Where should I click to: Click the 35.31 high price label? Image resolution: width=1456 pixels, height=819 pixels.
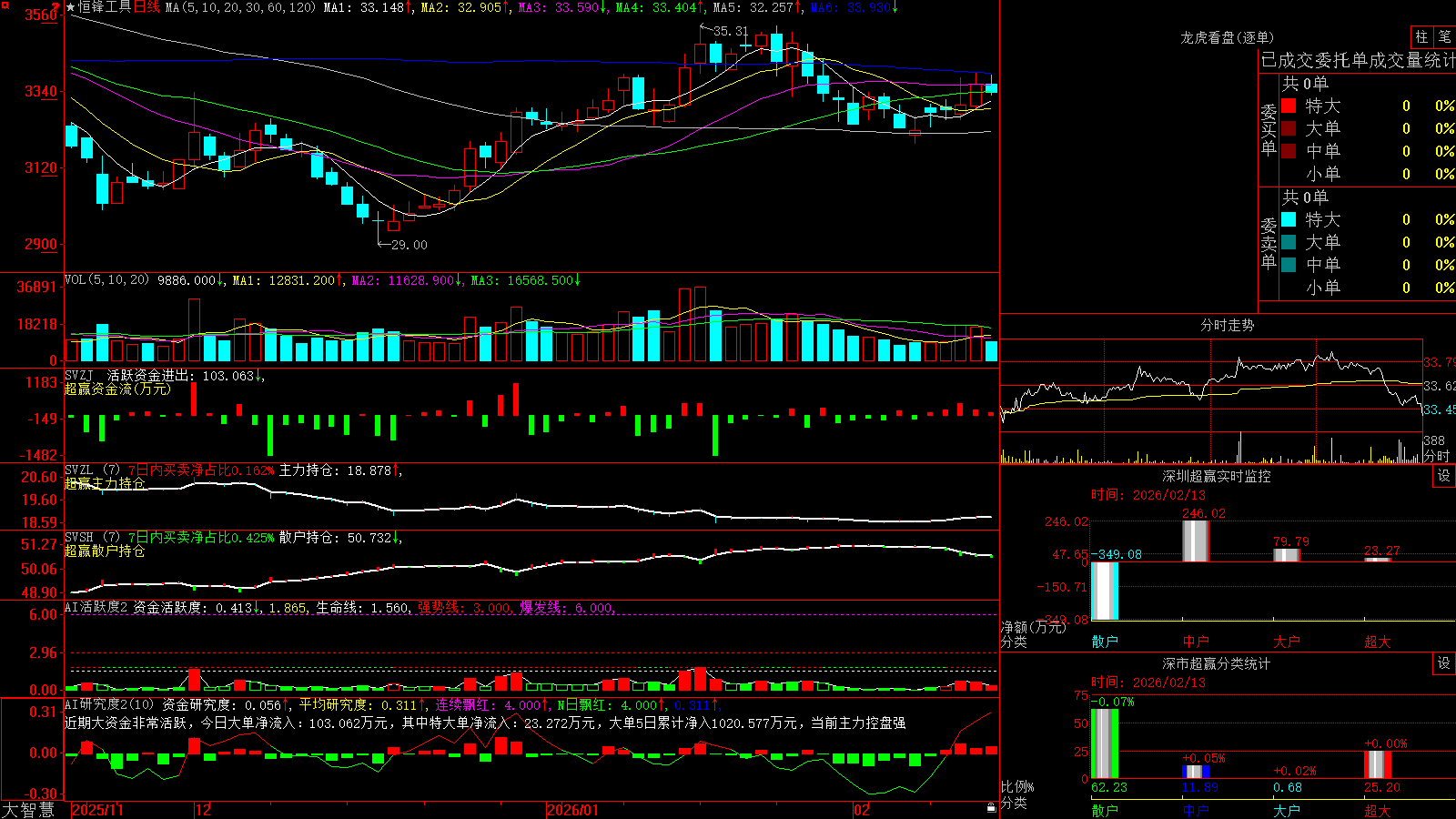coord(731,31)
